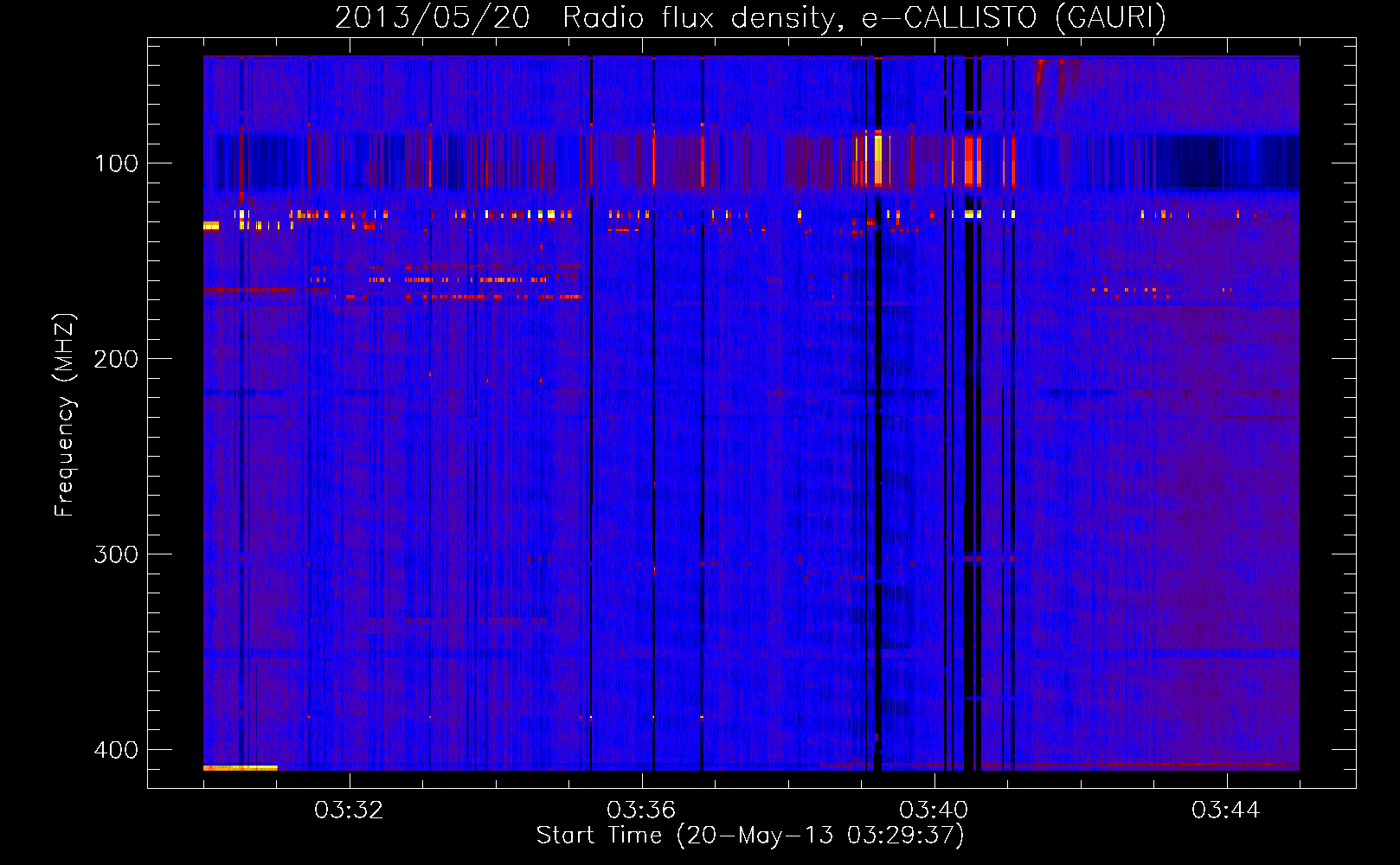Click the 'Start Time (20-May-13 03:29:37)' axis label
1400x865 pixels.
(x=750, y=836)
